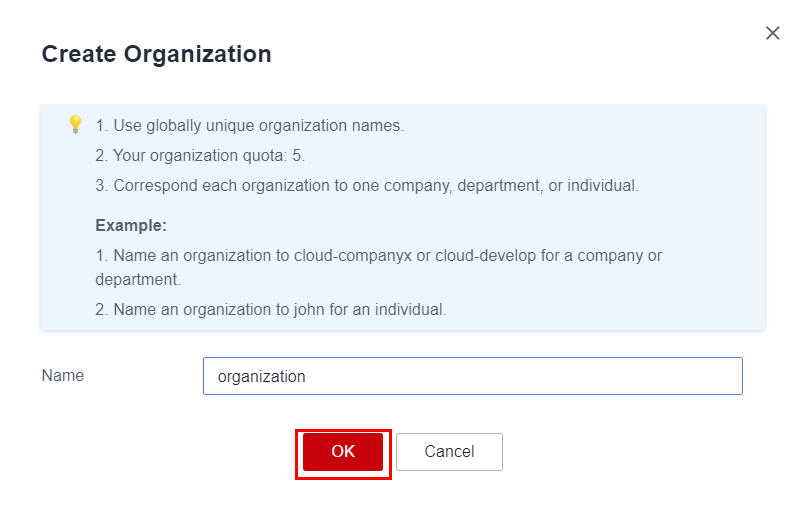Image resolution: width=802 pixels, height=509 pixels.
Task: Click the globally unique names tip
Action: point(249,126)
